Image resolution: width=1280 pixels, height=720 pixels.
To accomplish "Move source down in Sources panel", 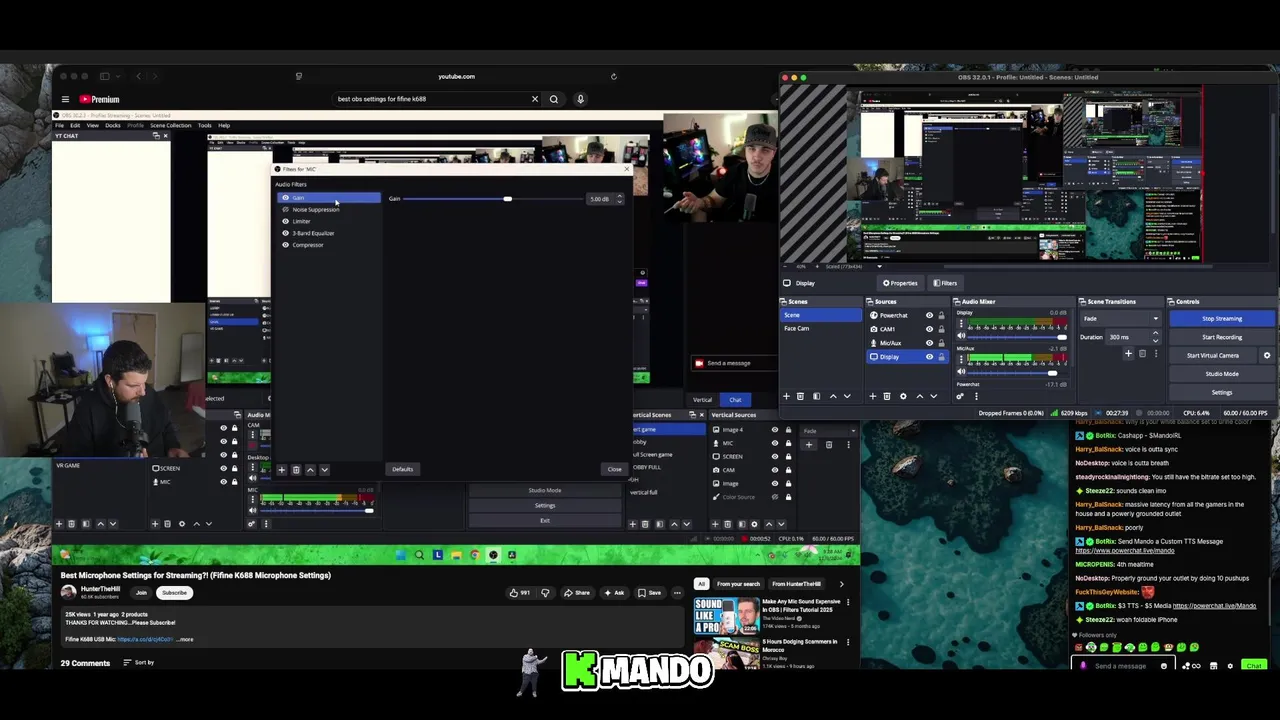I will (x=934, y=396).
